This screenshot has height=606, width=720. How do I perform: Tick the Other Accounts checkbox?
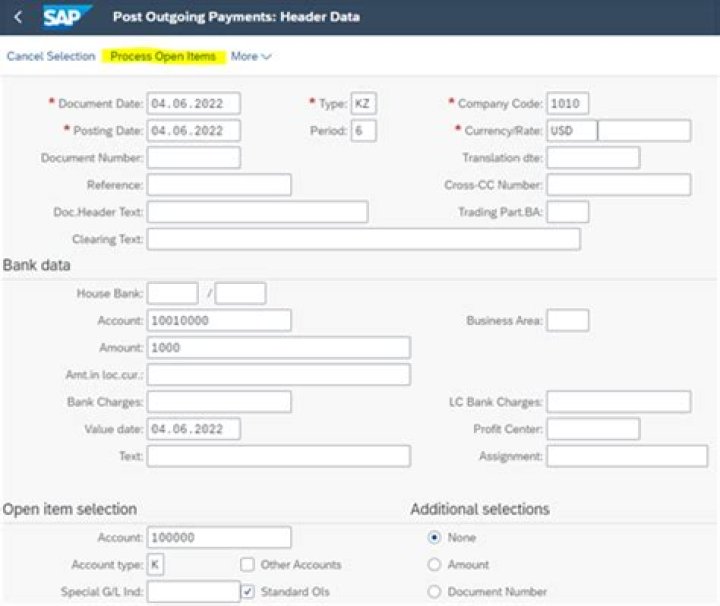click(248, 564)
